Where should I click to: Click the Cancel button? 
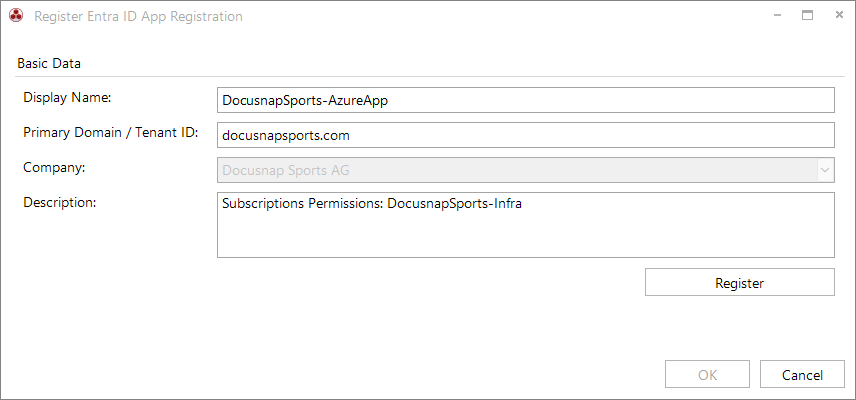point(802,374)
